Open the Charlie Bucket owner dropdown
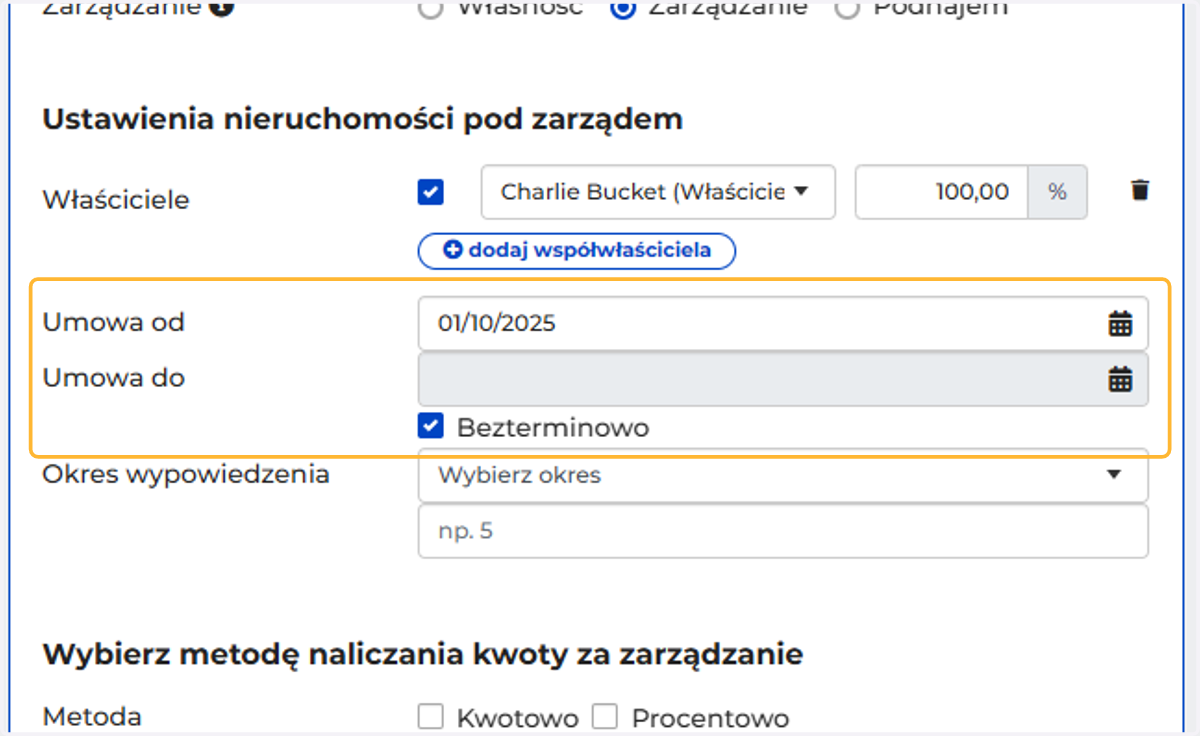 click(658, 191)
